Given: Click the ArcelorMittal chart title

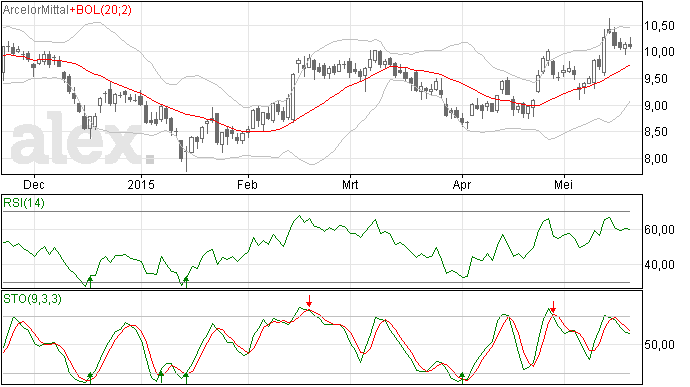Looking at the screenshot, I should (36, 10).
